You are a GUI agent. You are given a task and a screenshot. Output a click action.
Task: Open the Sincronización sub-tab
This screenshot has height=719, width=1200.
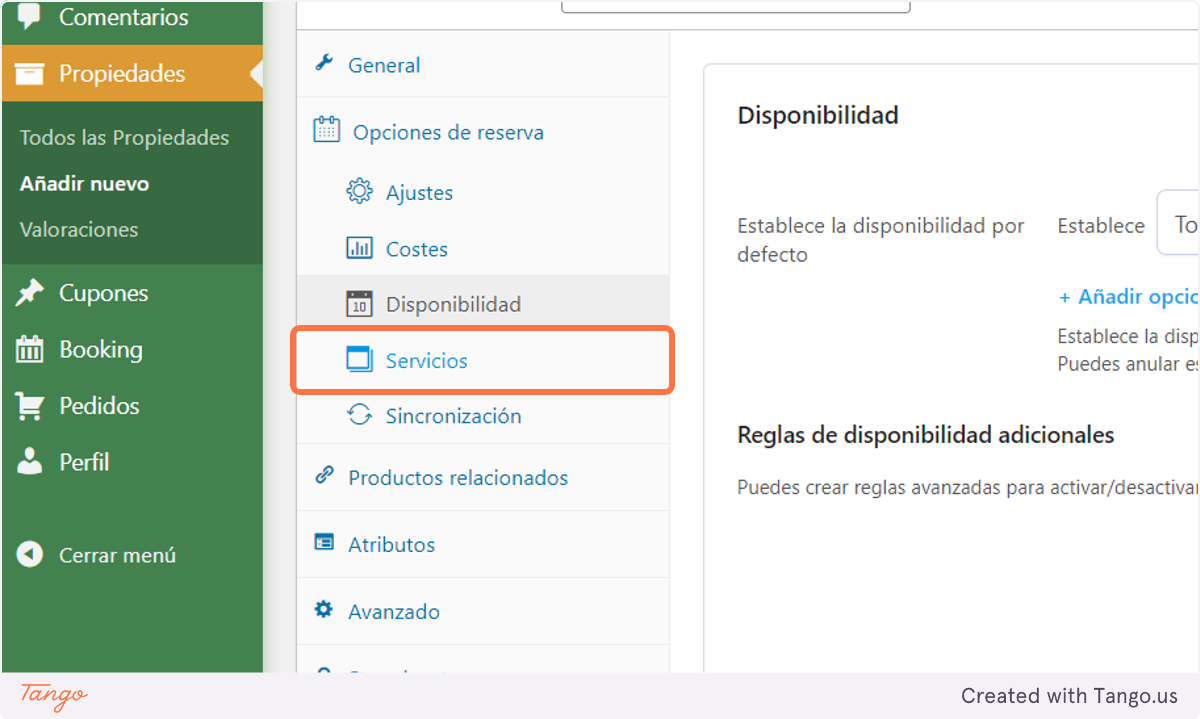click(483, 416)
